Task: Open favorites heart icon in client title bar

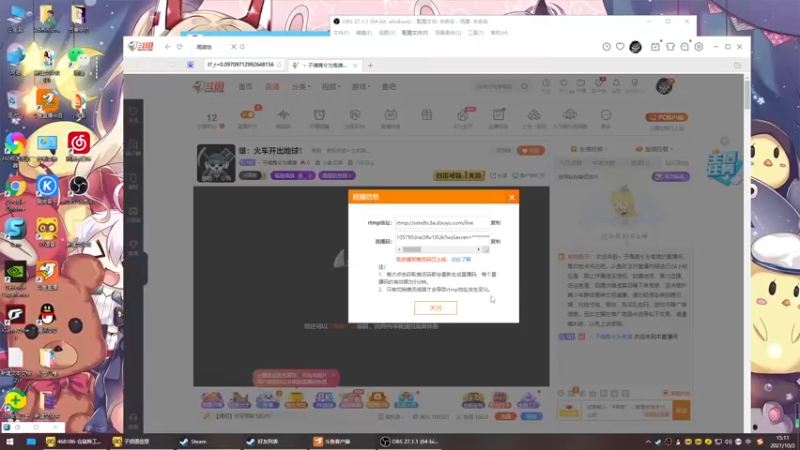Action: tap(620, 46)
